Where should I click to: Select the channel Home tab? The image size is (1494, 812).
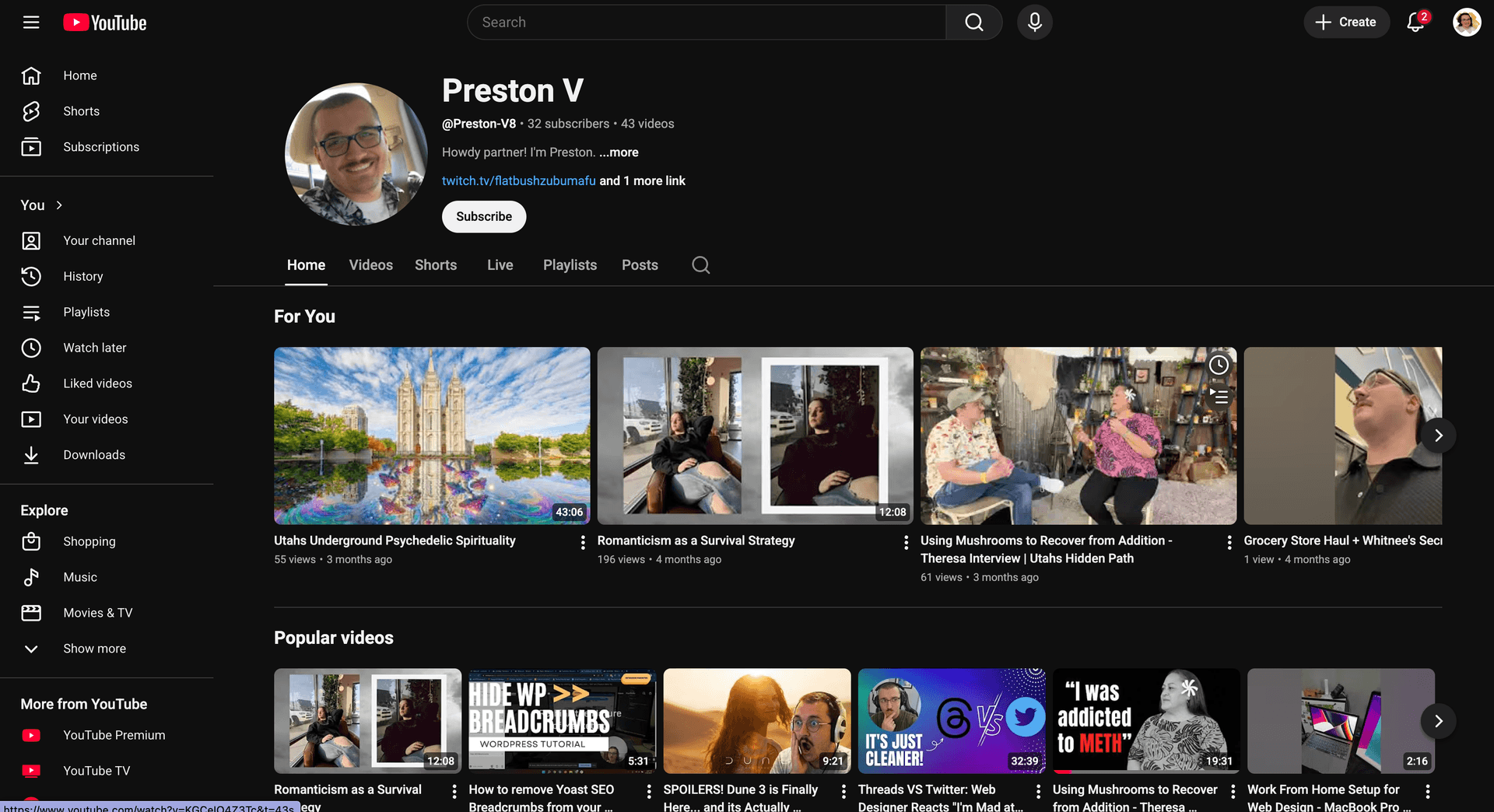(306, 265)
